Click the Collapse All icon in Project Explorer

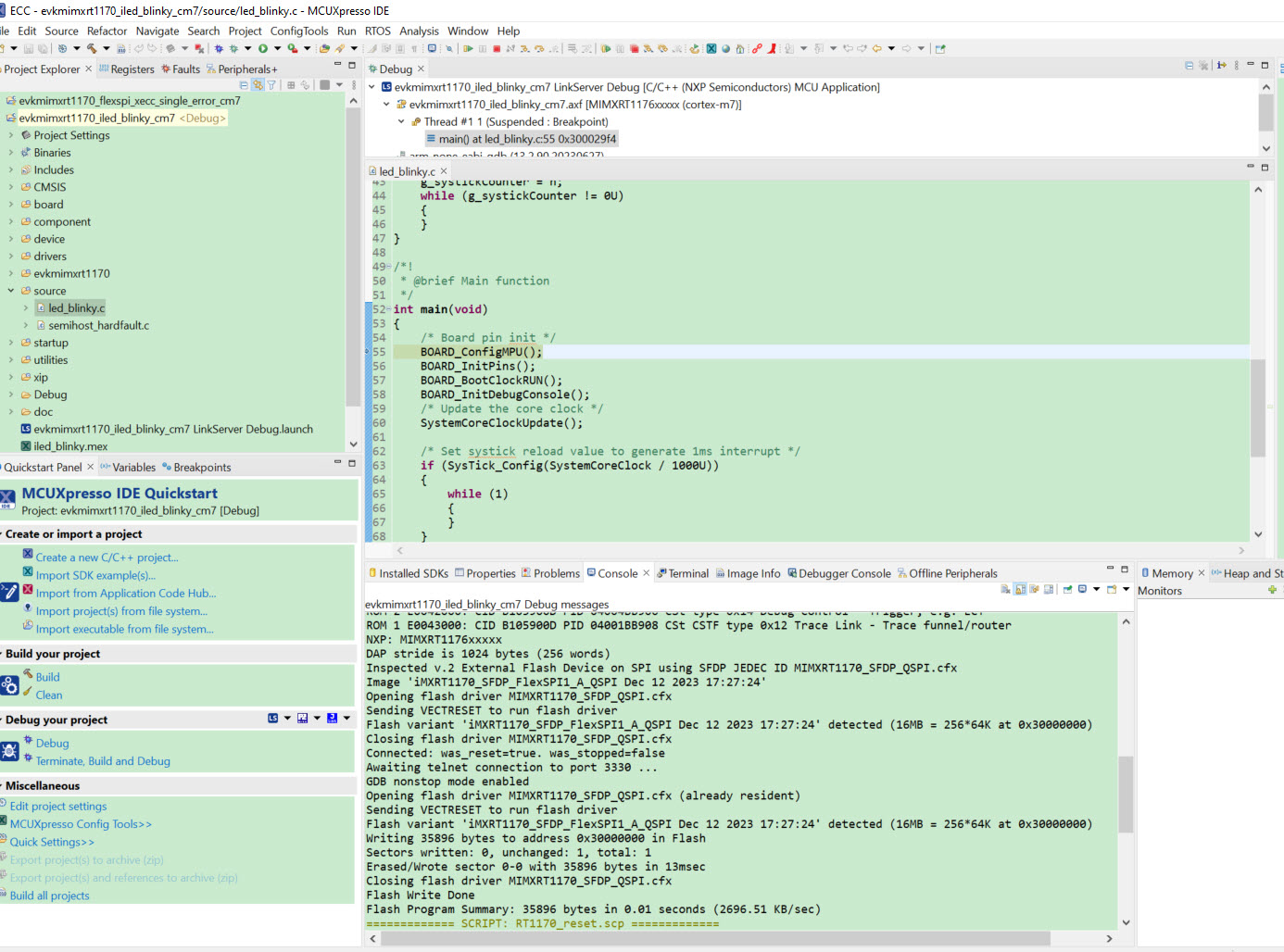click(244, 82)
